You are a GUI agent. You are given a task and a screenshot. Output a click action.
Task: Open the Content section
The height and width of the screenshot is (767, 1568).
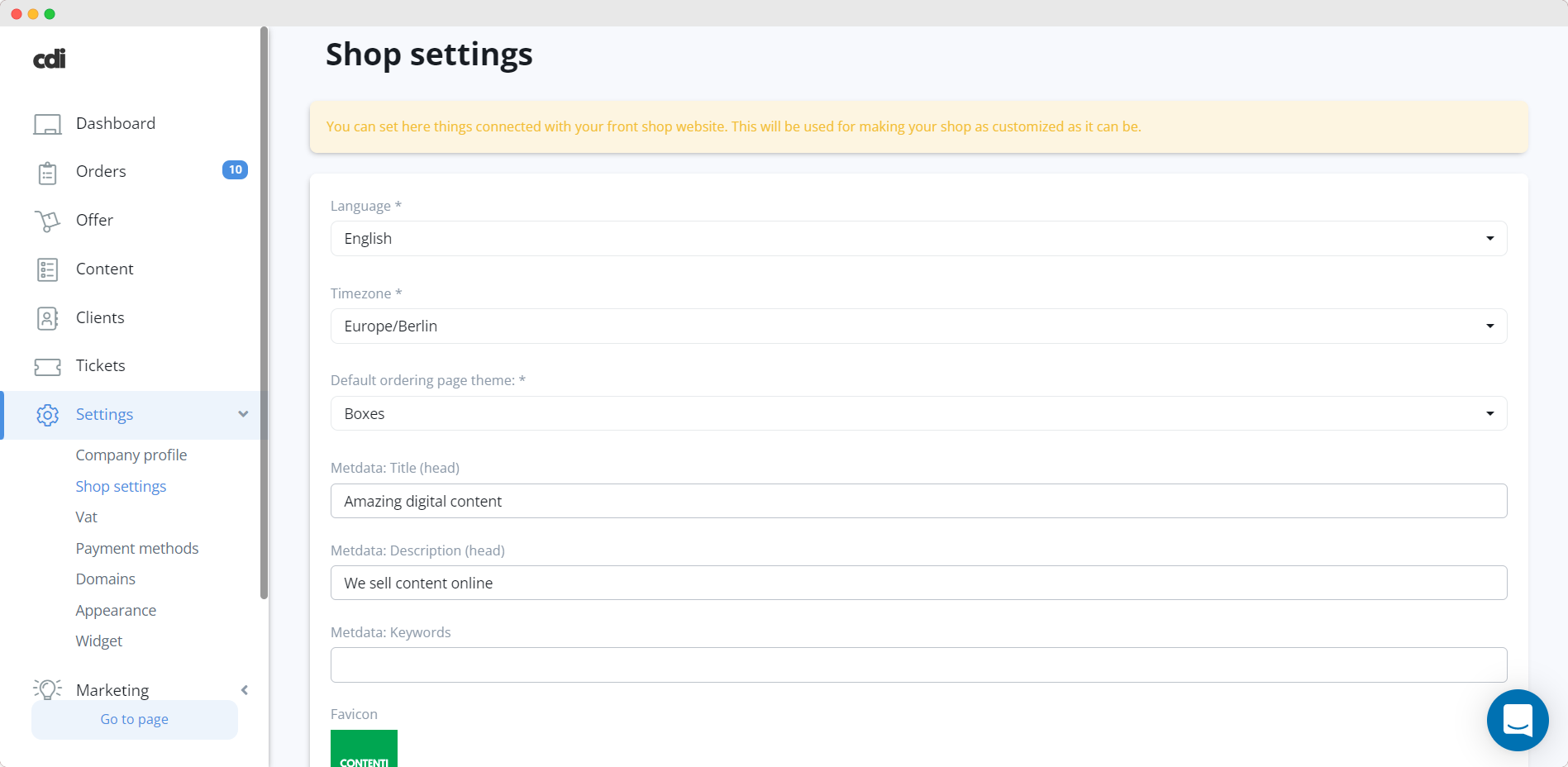click(x=104, y=269)
